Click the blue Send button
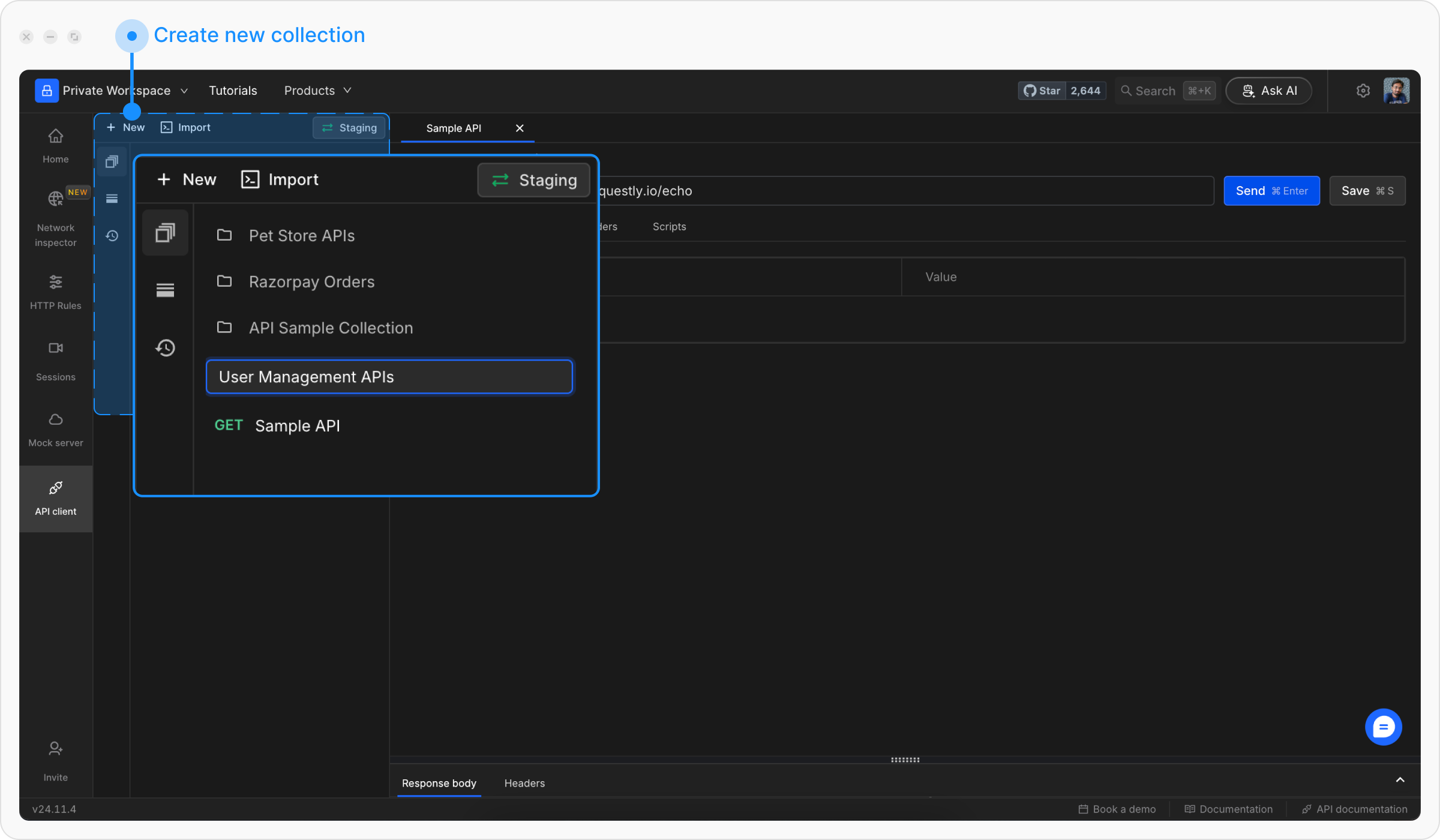1440x840 pixels. point(1271,191)
